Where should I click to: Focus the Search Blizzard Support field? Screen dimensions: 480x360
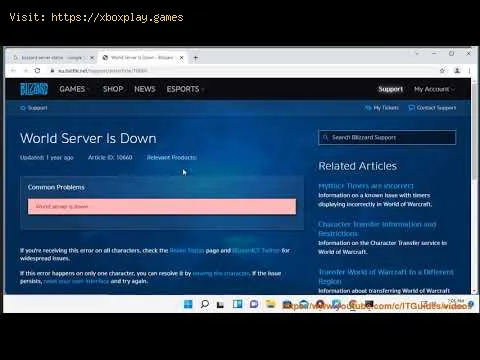coord(387,137)
